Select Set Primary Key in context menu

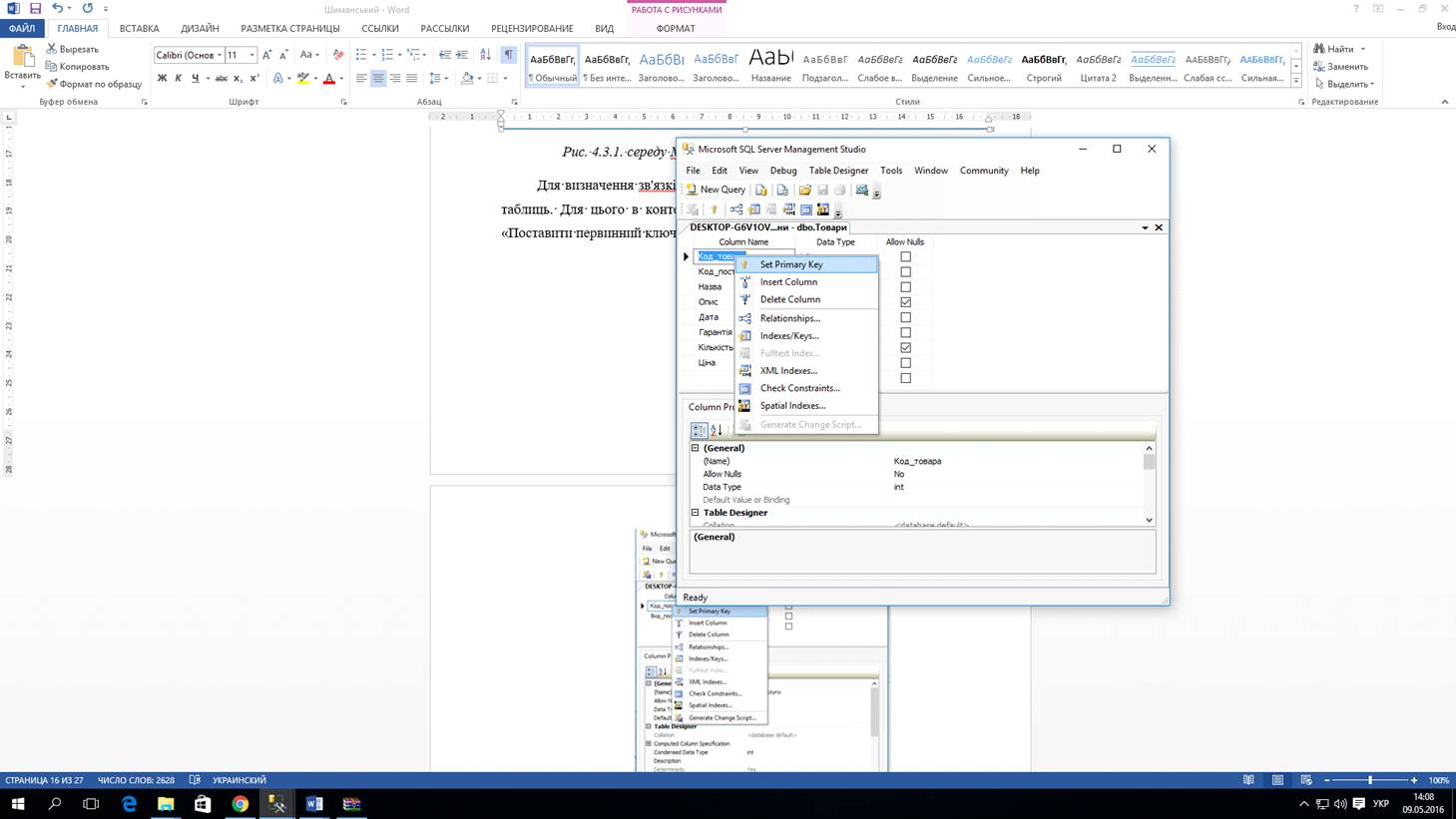790,264
